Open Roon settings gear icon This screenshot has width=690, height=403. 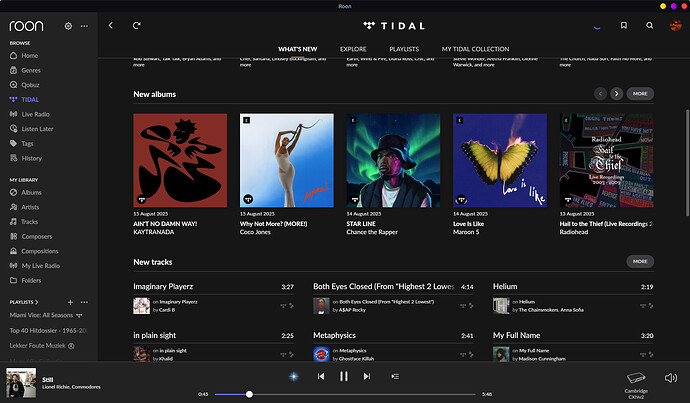click(68, 26)
